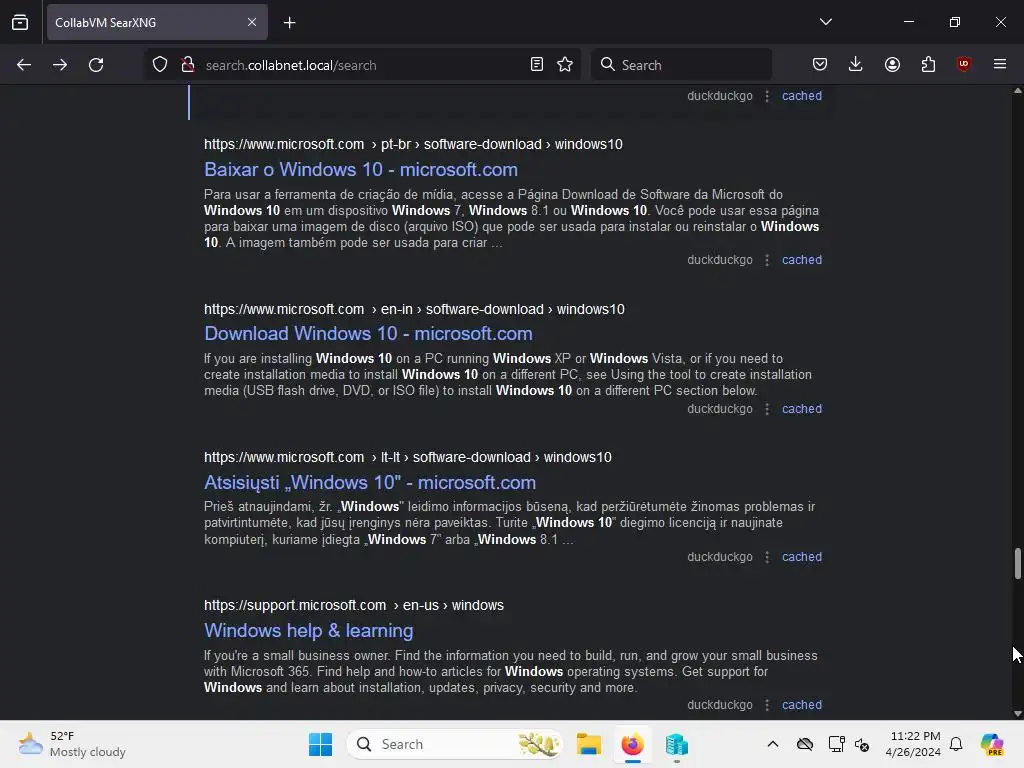1024x768 pixels.
Task: Expand options dots beside the topmost duckduckgo label
Action: pyautogui.click(x=767, y=96)
